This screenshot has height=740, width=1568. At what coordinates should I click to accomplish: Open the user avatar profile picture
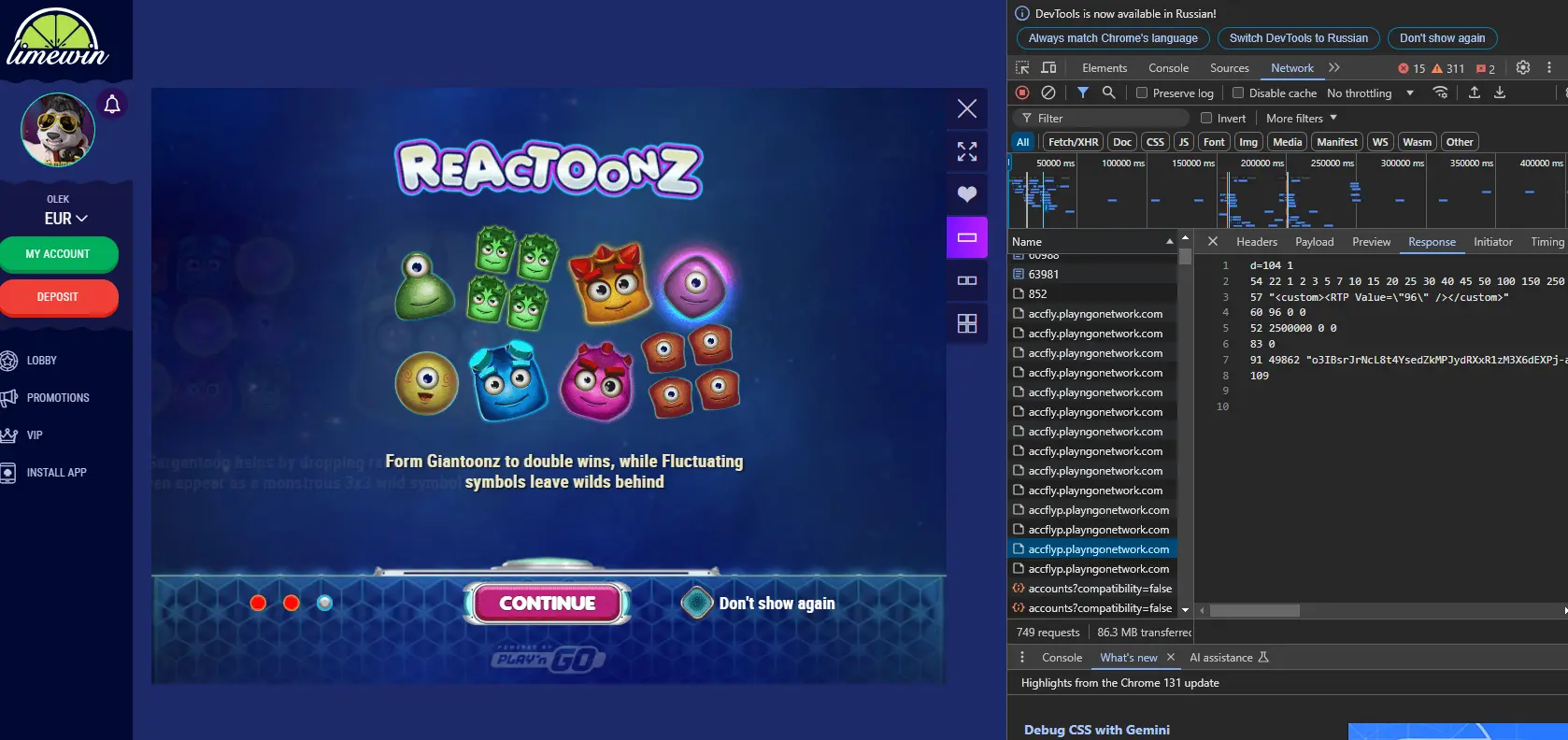point(58,130)
